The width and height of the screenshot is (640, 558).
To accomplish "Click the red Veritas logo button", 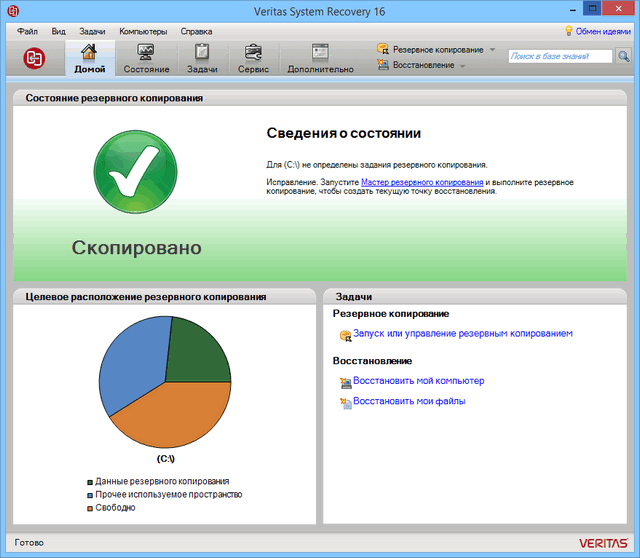I will click(x=35, y=57).
